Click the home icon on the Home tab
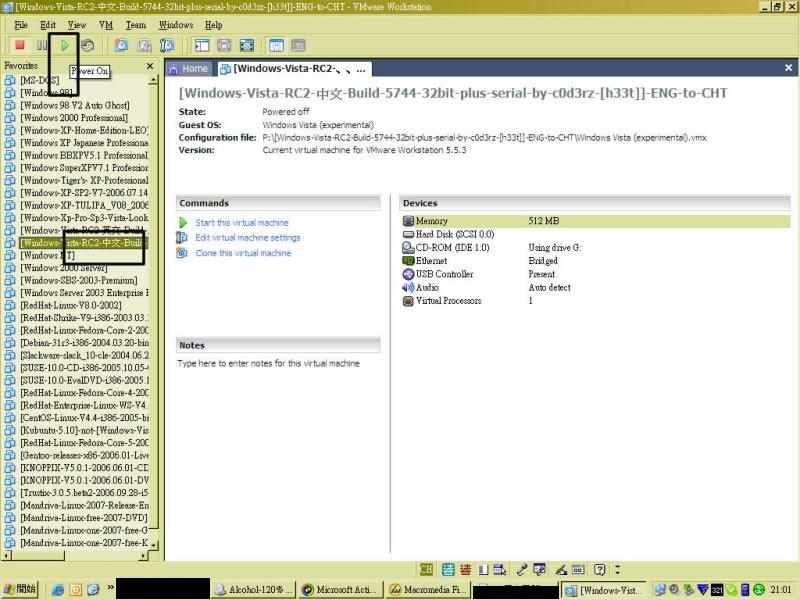This screenshot has width=800, height=600. click(x=173, y=69)
